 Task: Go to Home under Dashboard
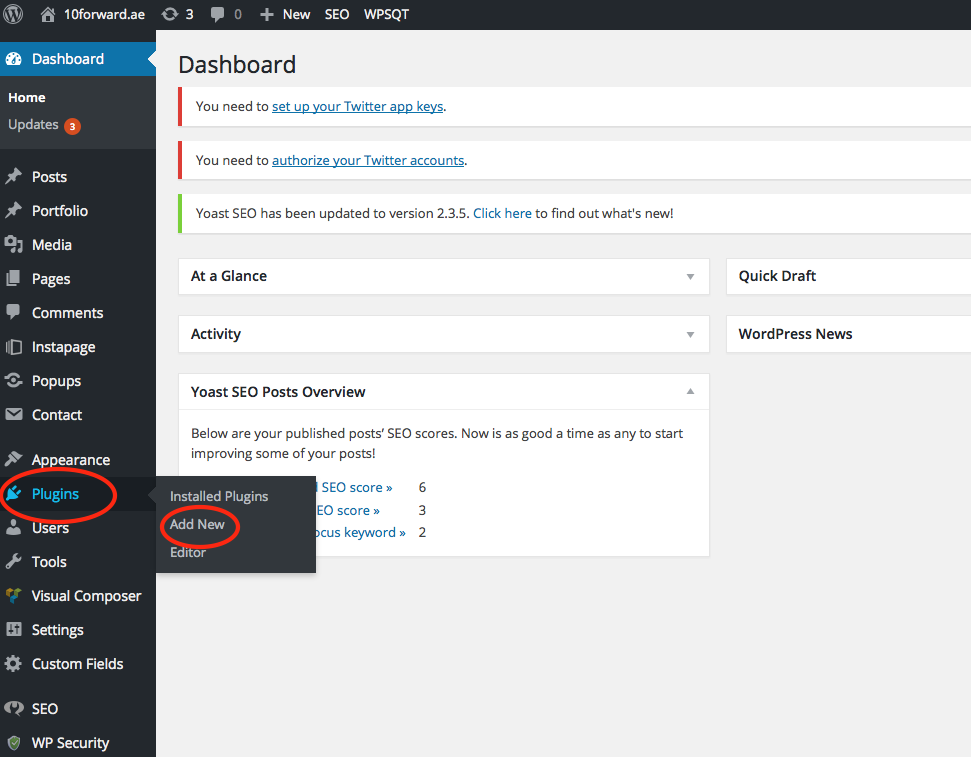coord(27,97)
